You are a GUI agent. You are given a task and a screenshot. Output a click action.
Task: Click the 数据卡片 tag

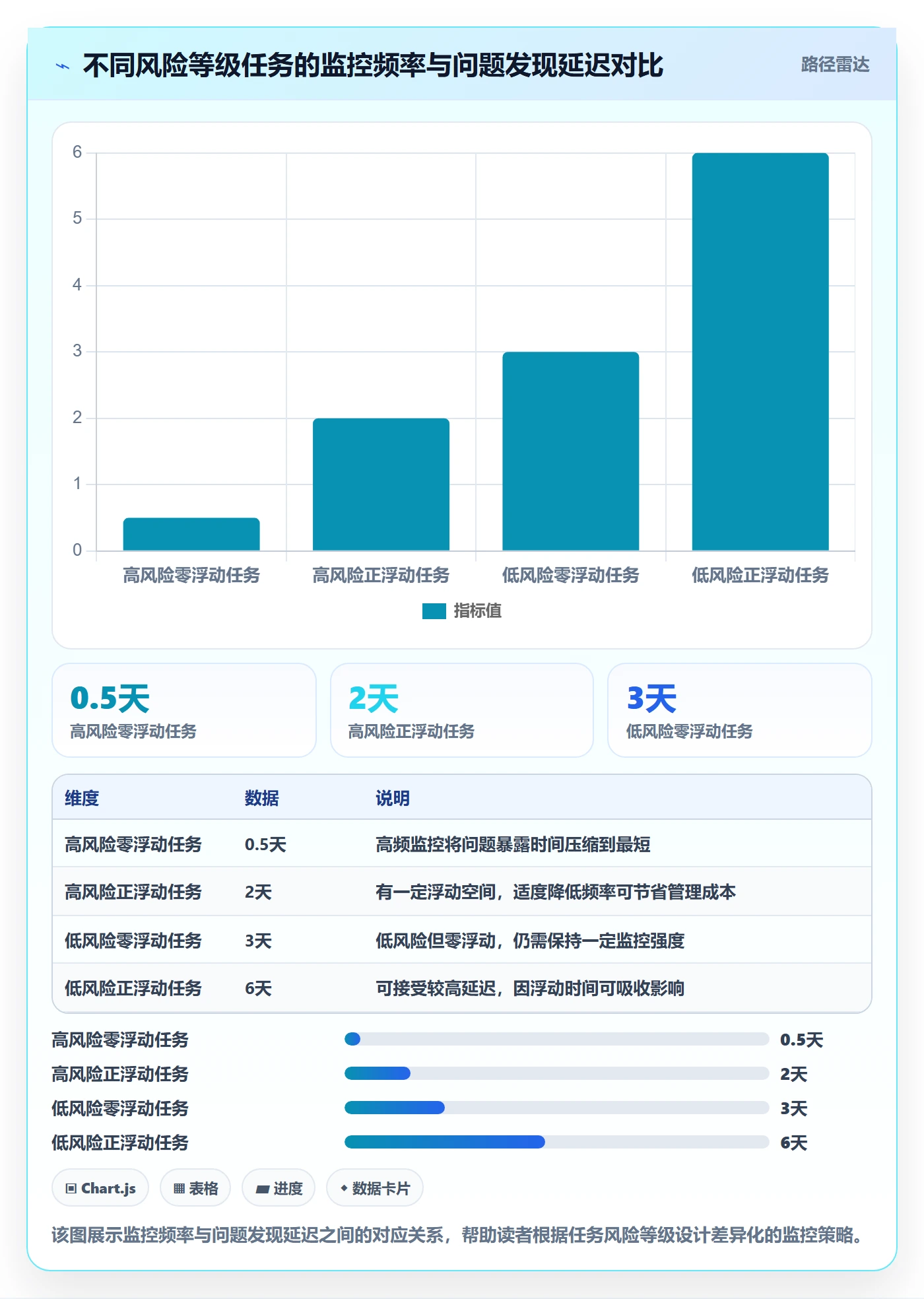(x=375, y=1188)
